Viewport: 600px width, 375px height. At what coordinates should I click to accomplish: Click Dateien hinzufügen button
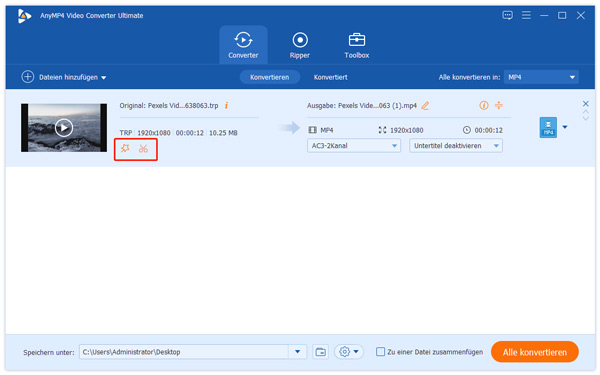[x=64, y=77]
